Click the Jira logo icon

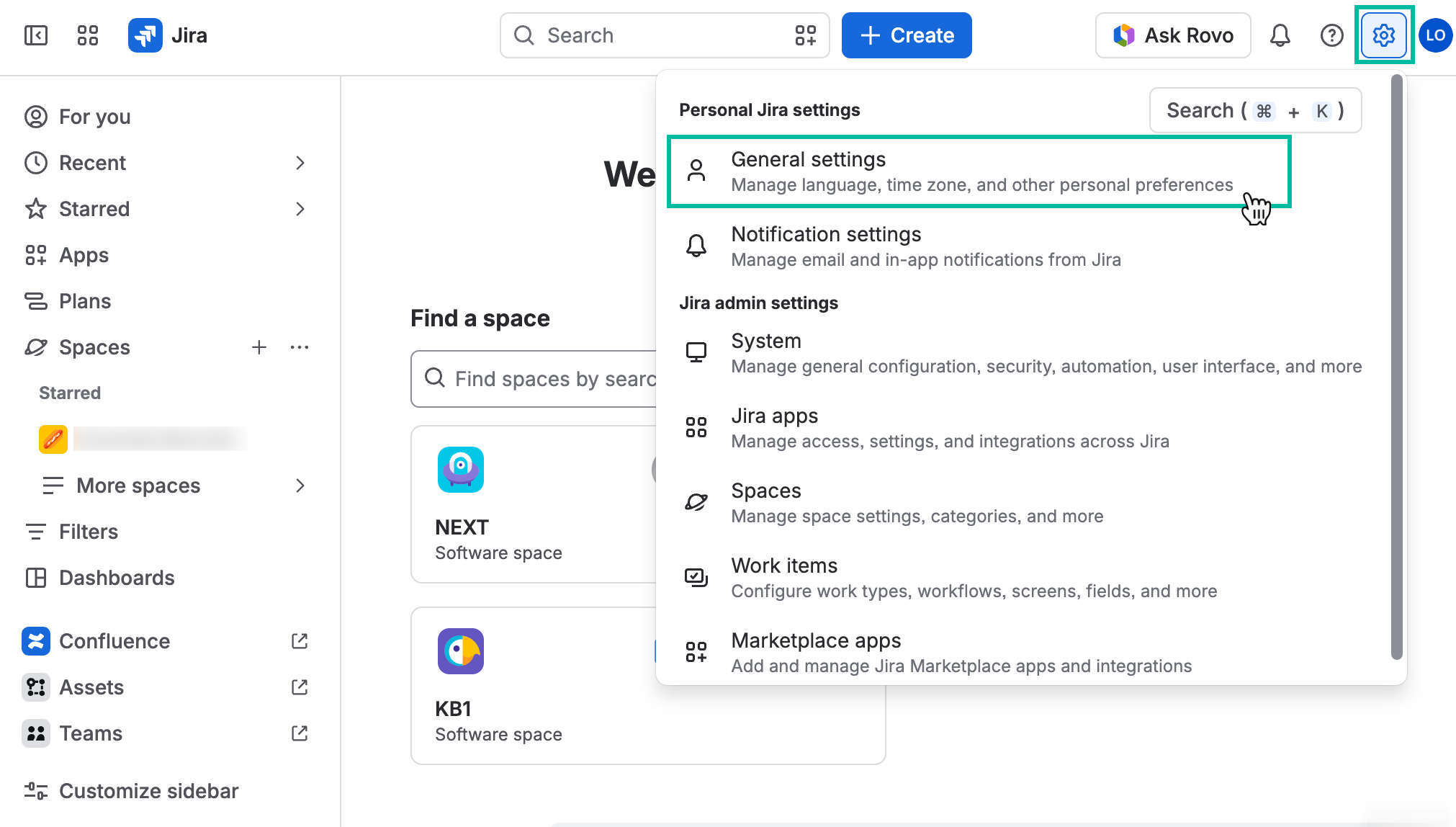(145, 35)
